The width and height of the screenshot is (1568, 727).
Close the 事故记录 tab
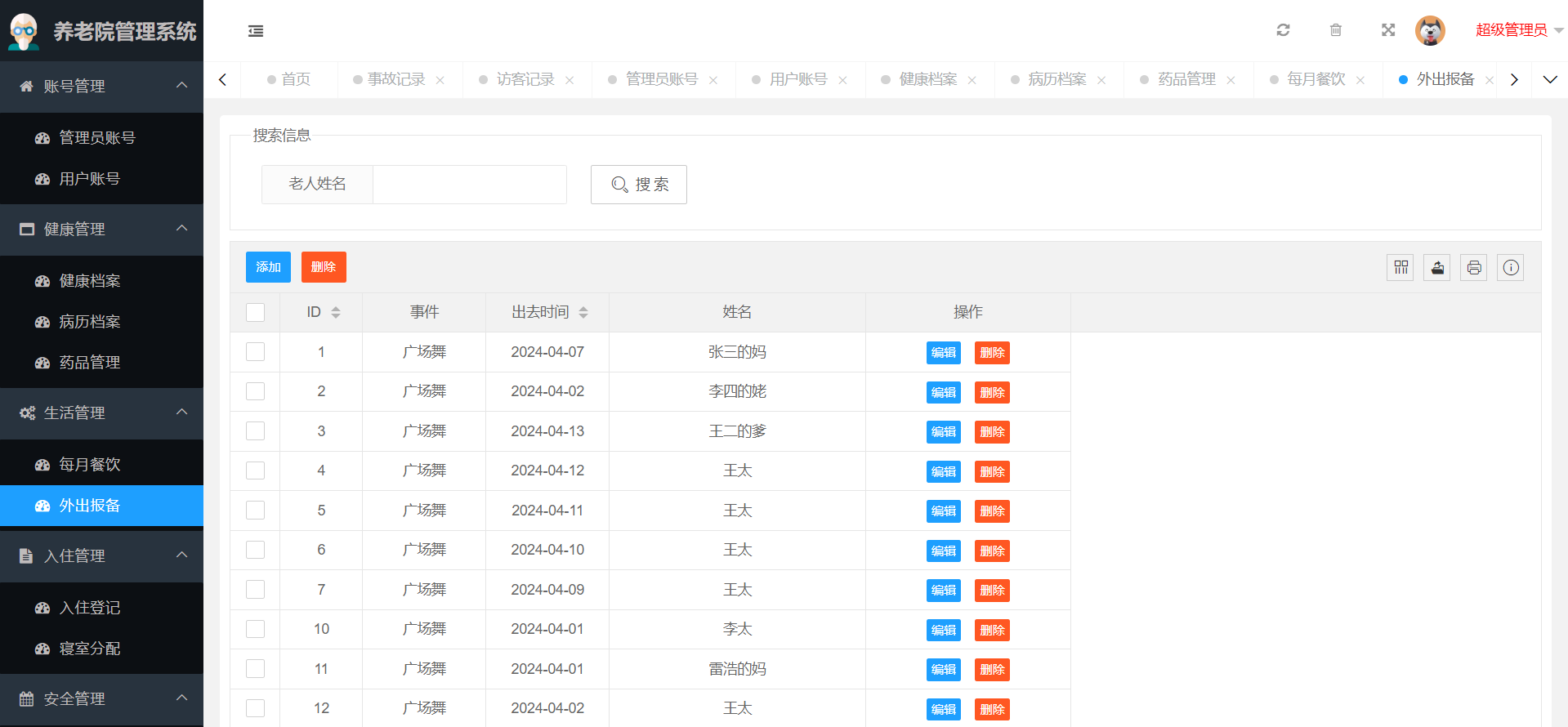pos(440,80)
